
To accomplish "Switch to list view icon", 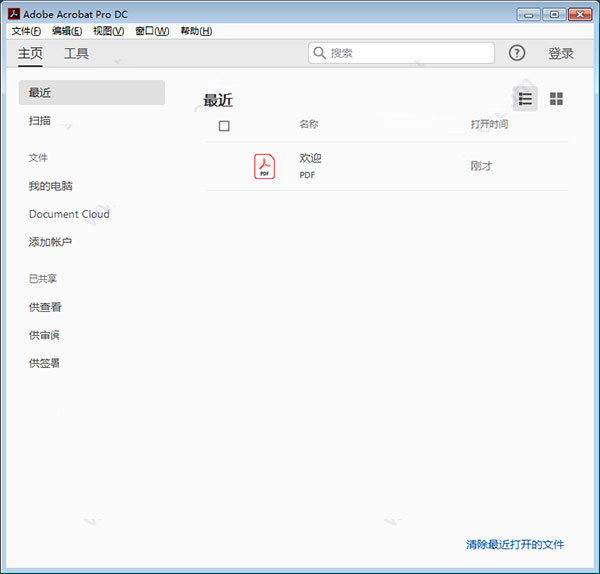I will click(525, 99).
